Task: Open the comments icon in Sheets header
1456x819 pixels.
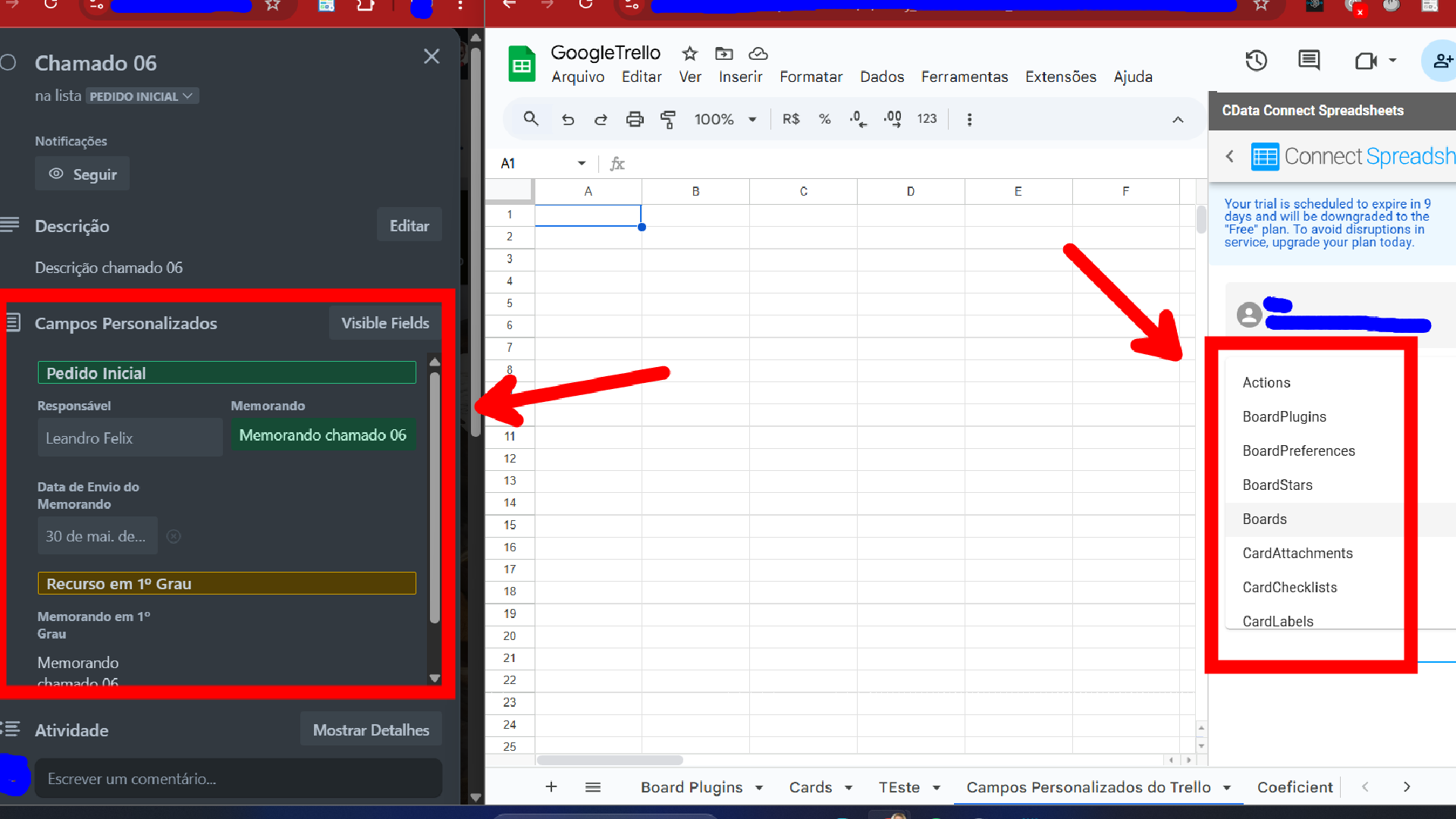Action: (x=1309, y=61)
